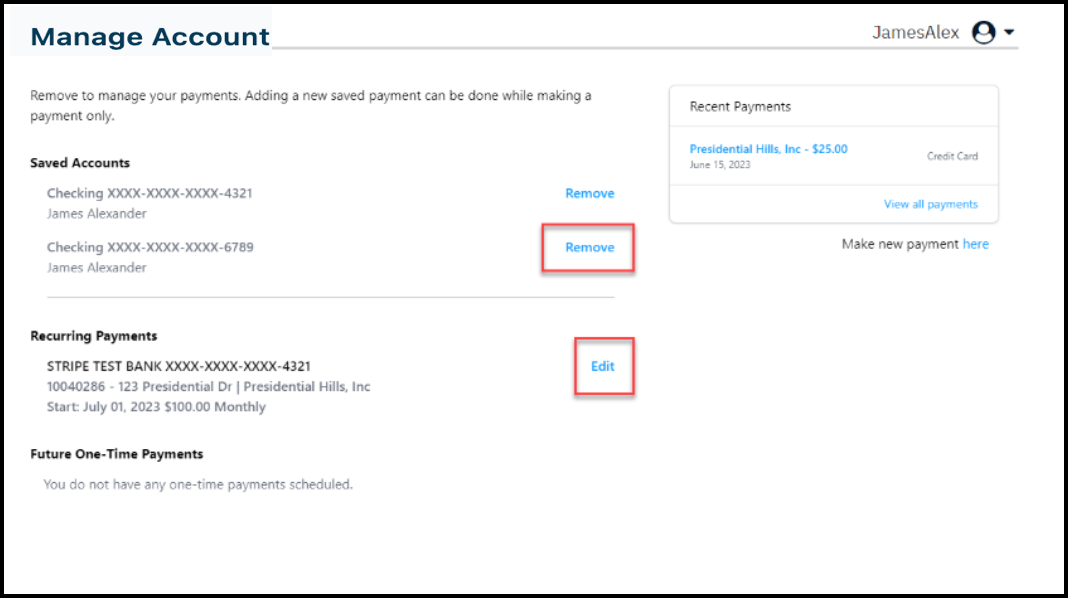Click the Saved Accounts section heading
The width and height of the screenshot is (1068, 598).
pos(80,163)
